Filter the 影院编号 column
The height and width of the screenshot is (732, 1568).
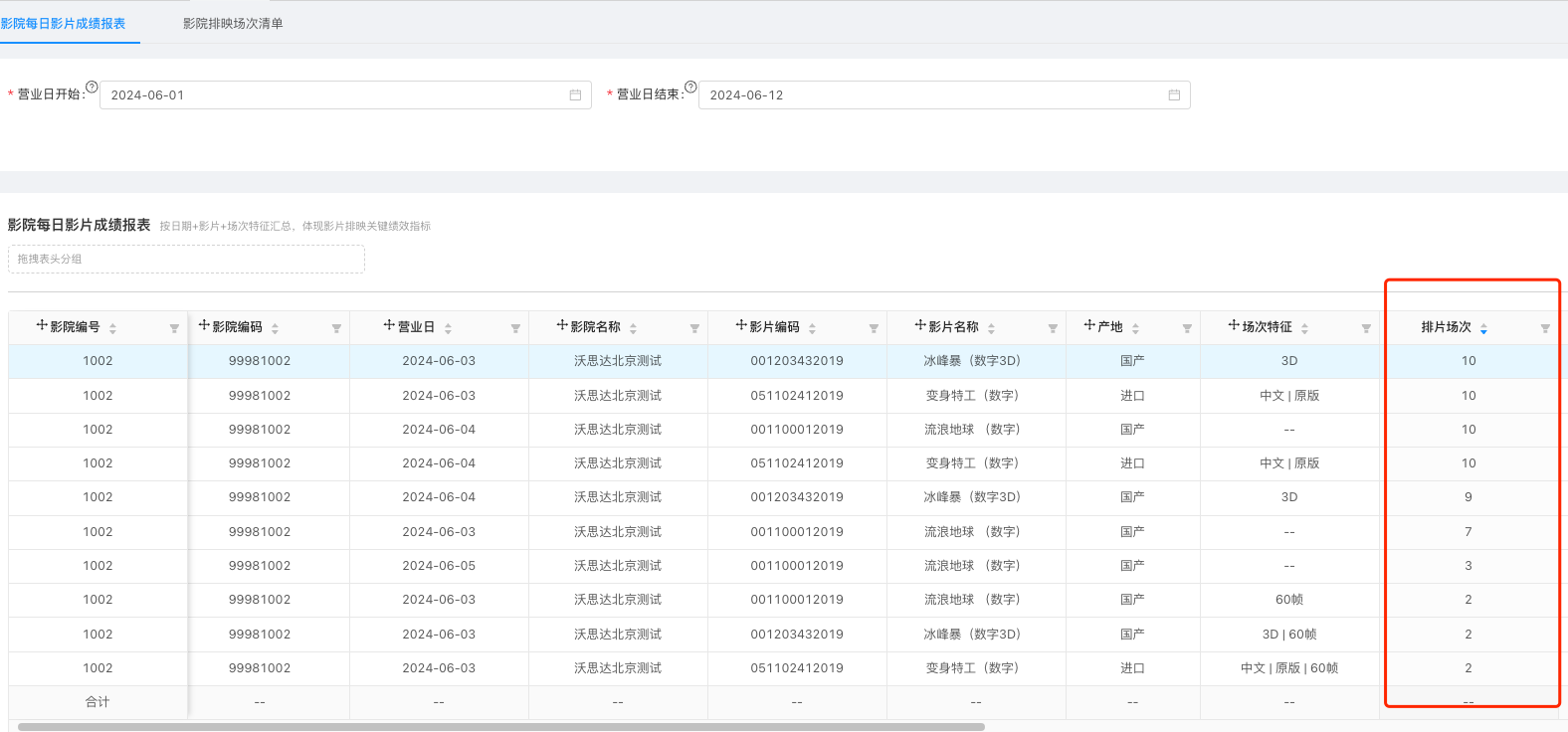[x=174, y=328]
